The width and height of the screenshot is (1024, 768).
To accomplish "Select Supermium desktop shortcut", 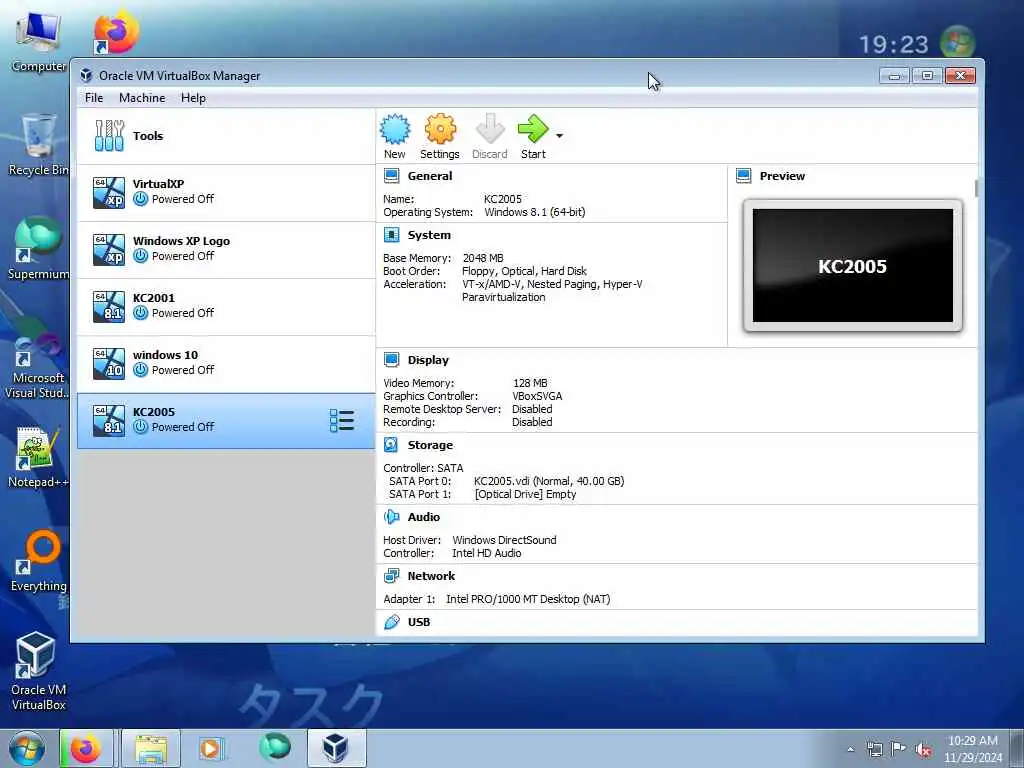I will [38, 248].
